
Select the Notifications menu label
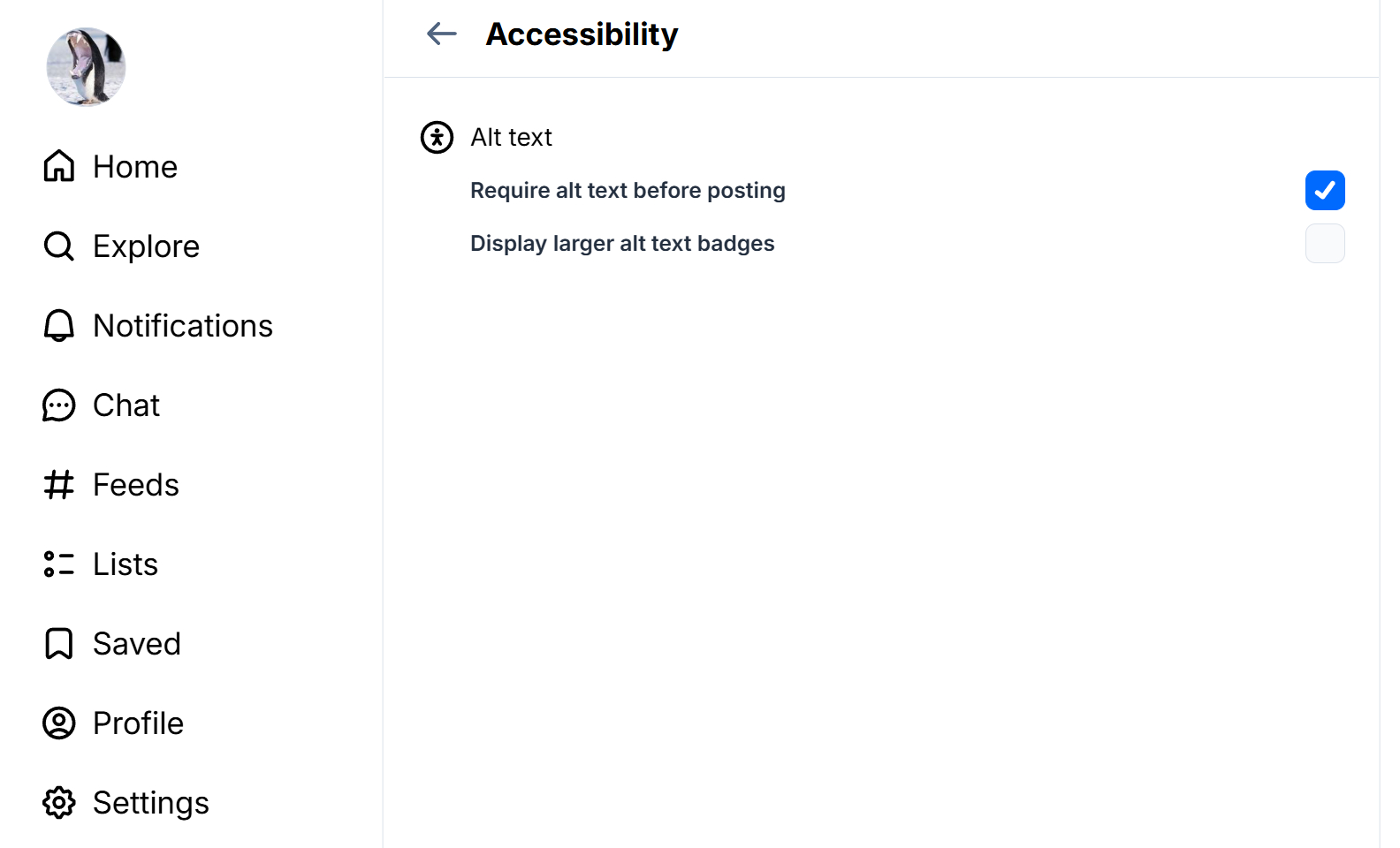[x=183, y=326]
